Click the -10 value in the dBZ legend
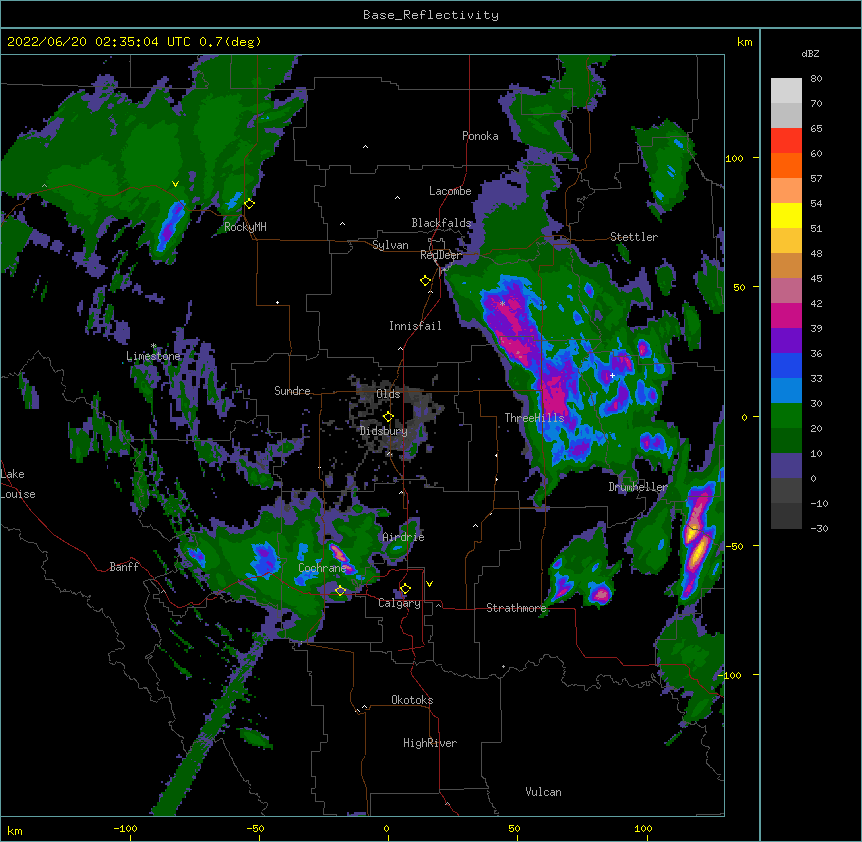862x842 pixels. pyautogui.click(x=819, y=503)
